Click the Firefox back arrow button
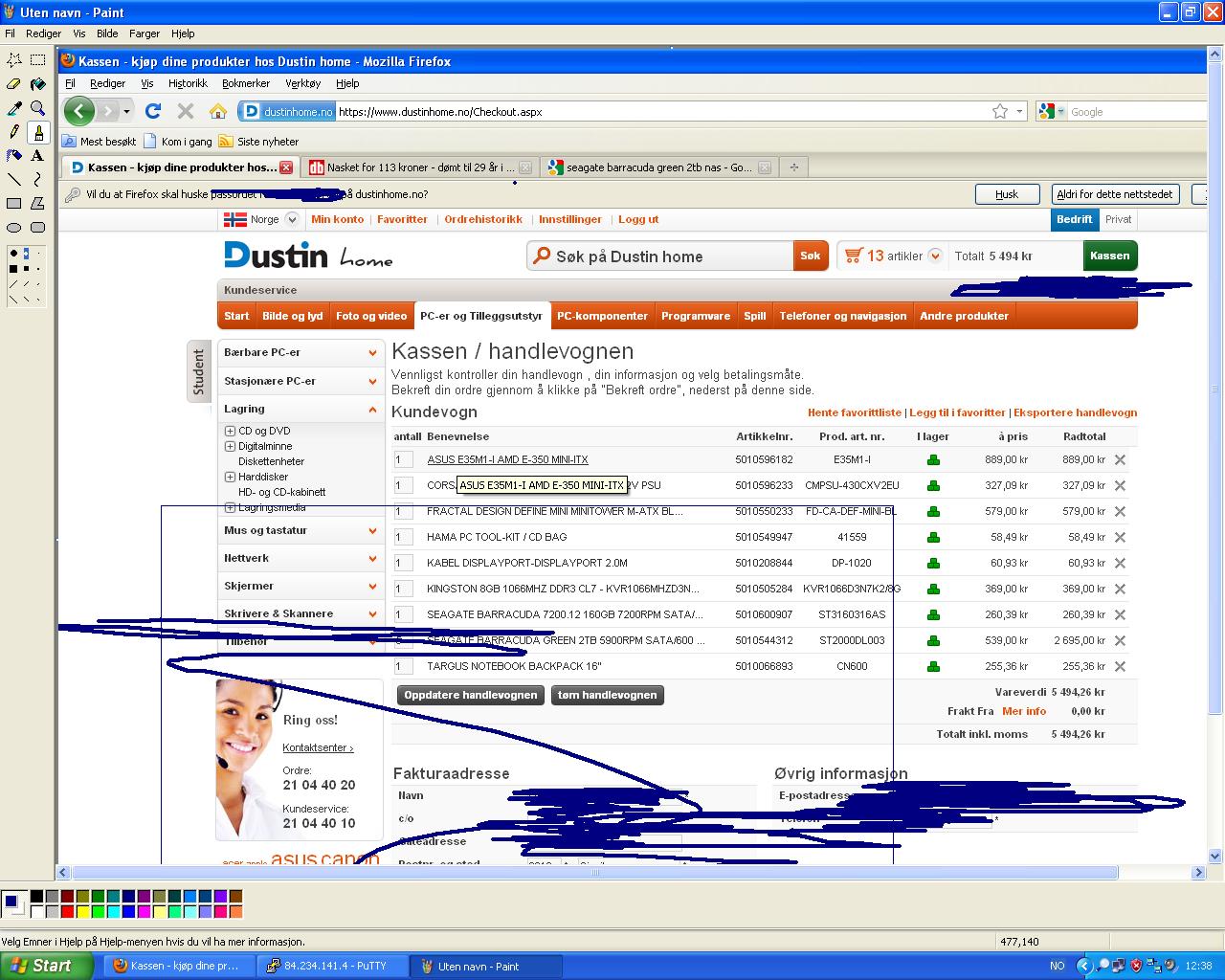The width and height of the screenshot is (1225, 980). pyautogui.click(x=78, y=111)
